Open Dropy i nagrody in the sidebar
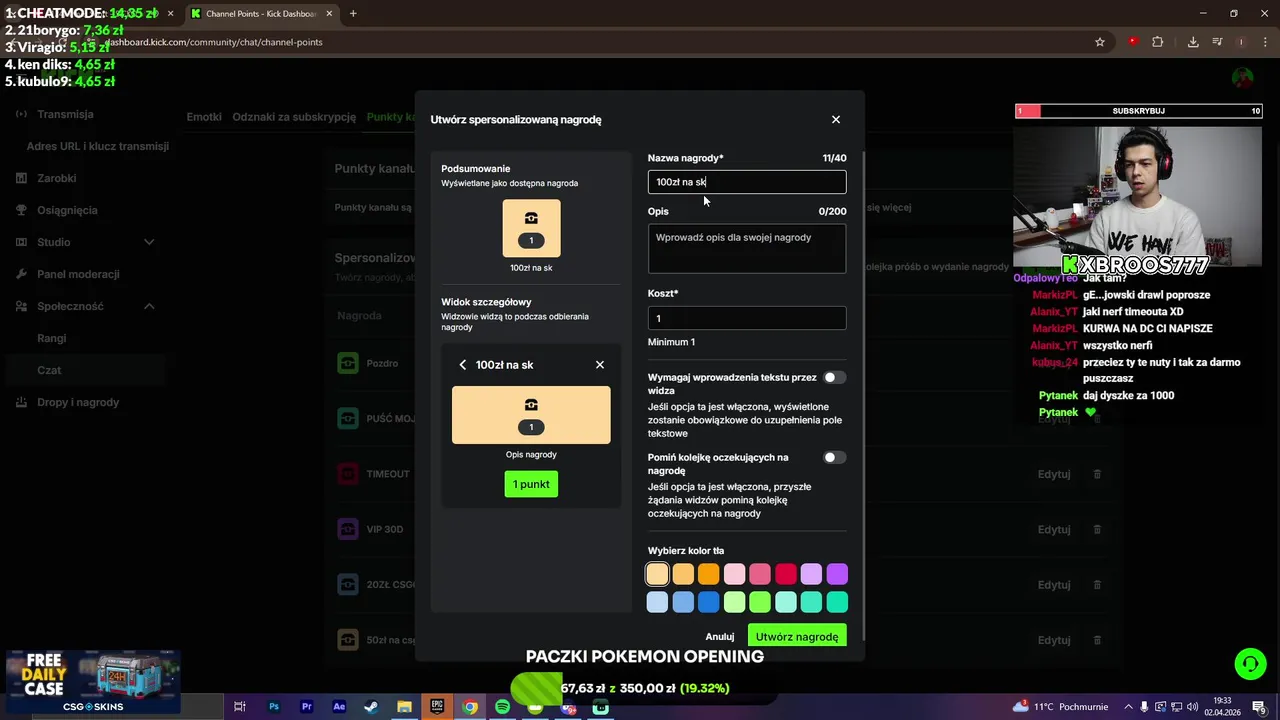 click(78, 402)
